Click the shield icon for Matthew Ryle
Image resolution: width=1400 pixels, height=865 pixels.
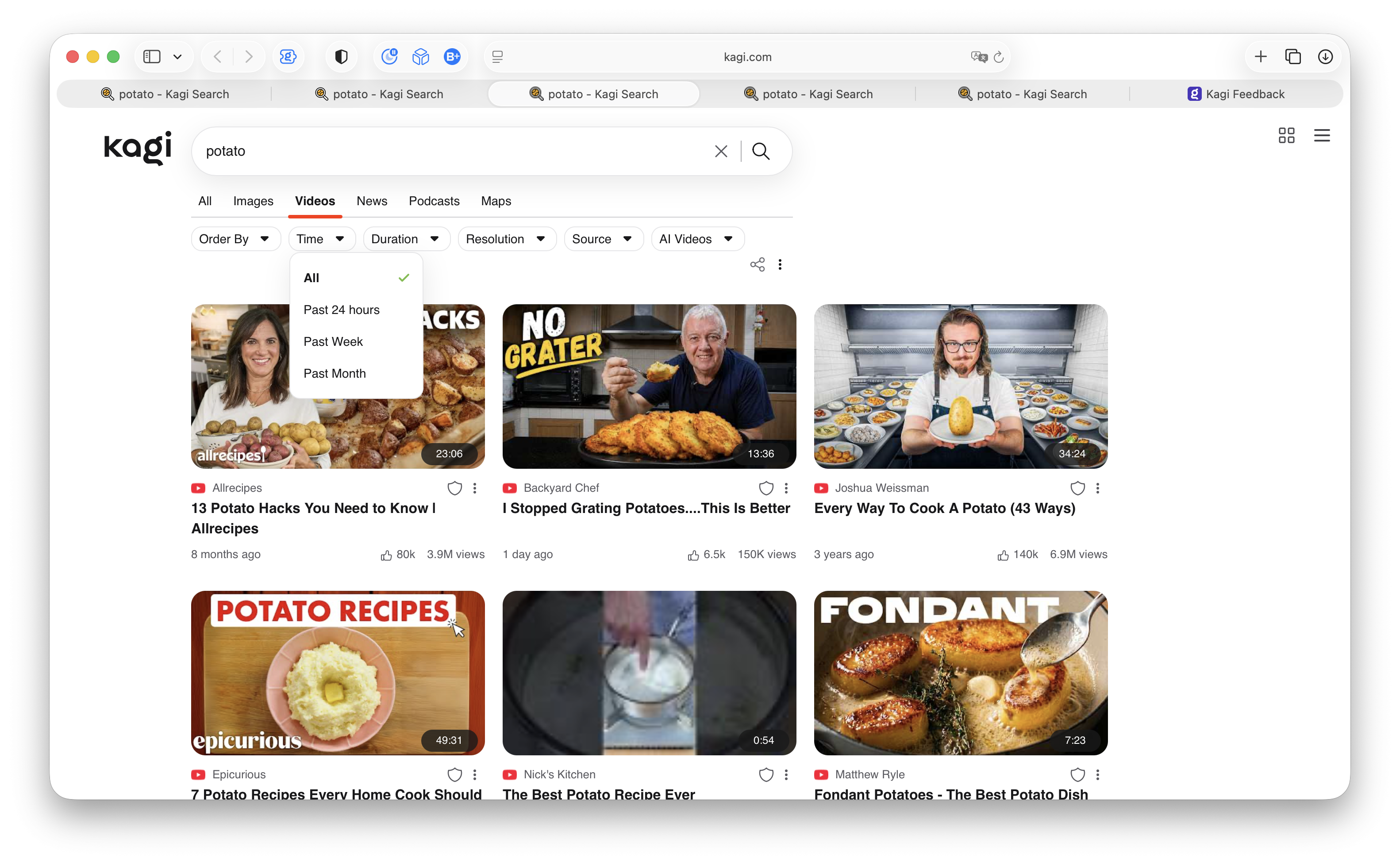coord(1077,775)
